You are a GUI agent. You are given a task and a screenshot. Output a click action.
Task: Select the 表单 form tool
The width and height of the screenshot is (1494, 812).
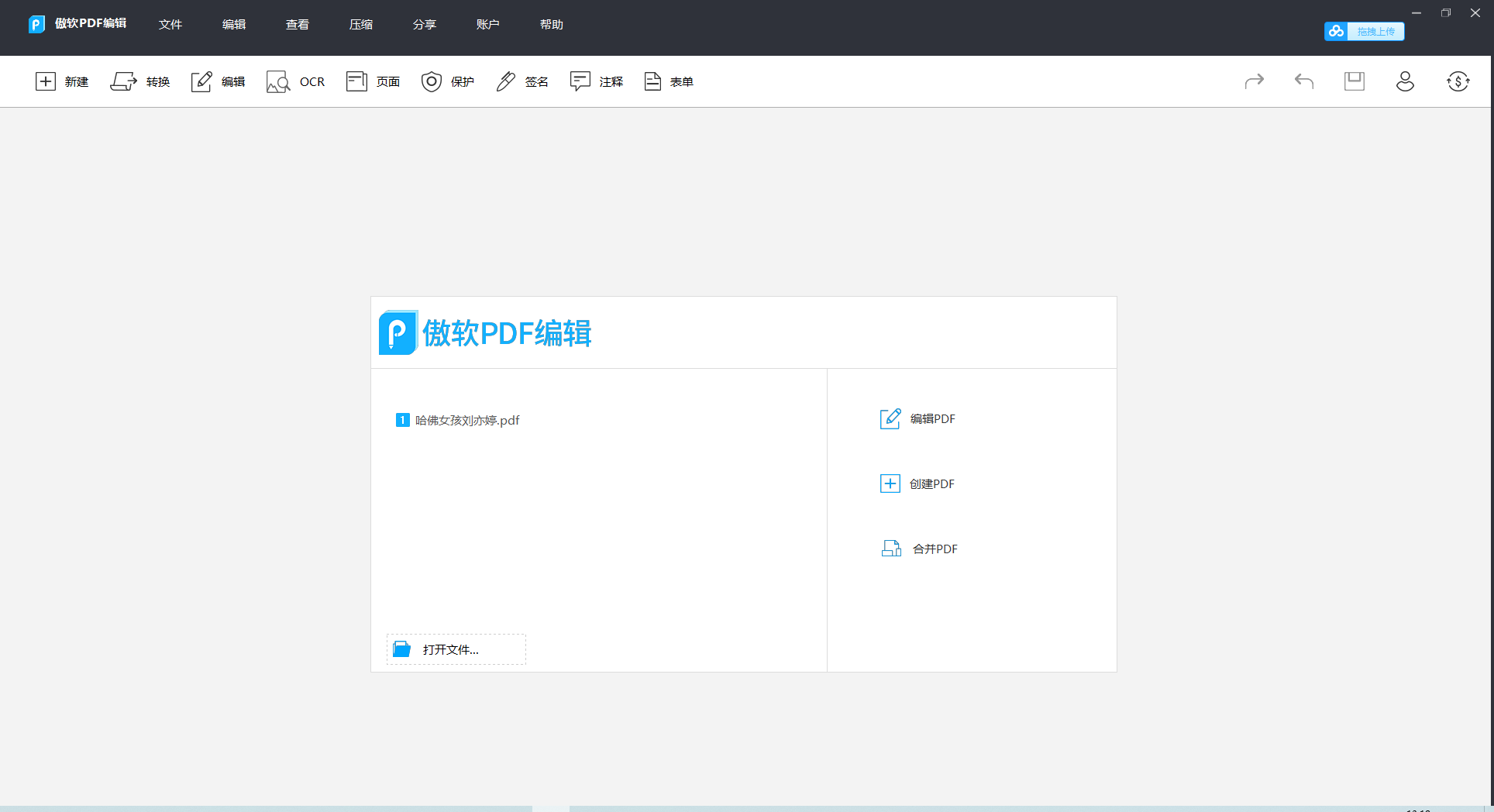point(668,81)
